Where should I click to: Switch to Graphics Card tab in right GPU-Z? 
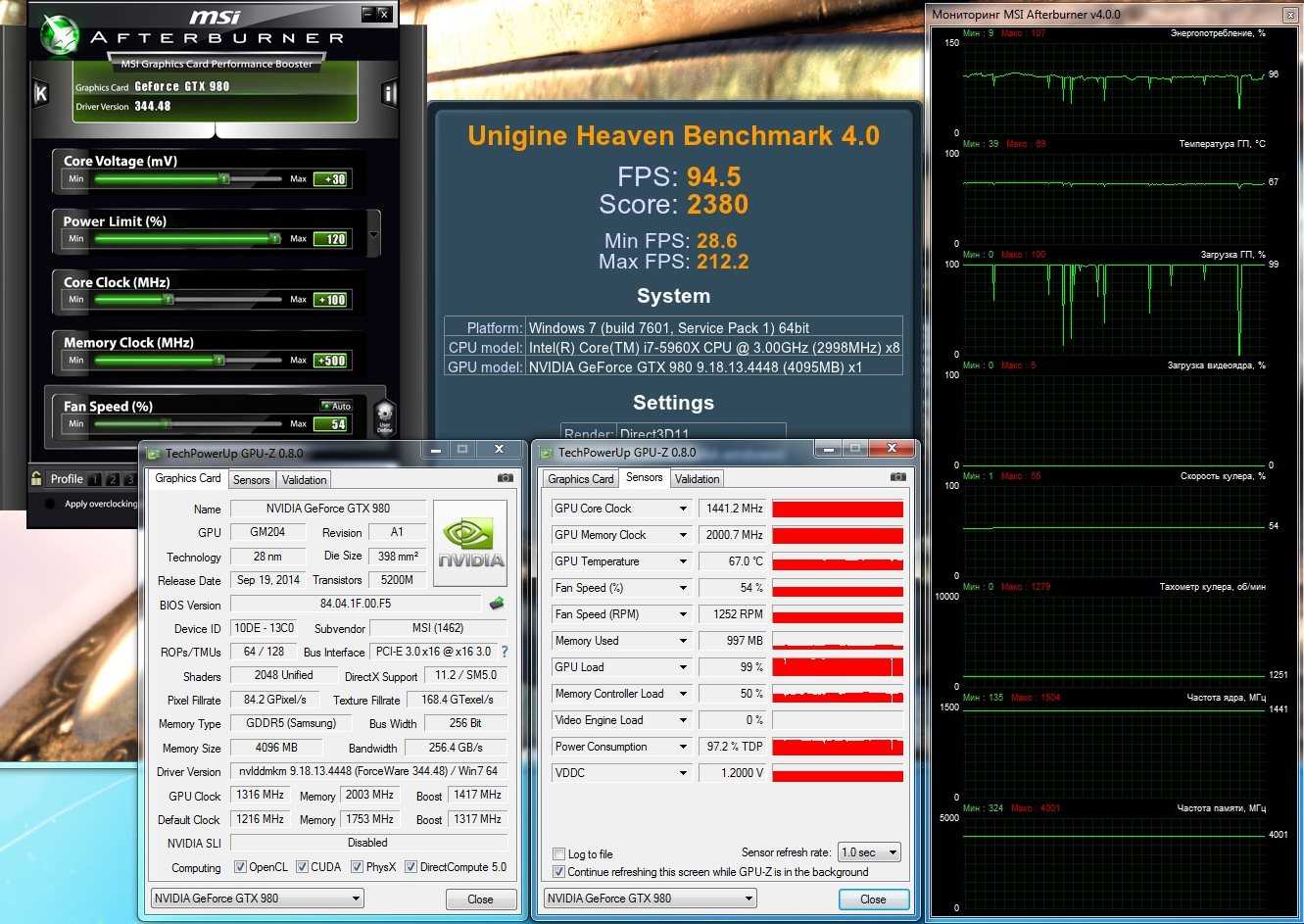point(581,478)
